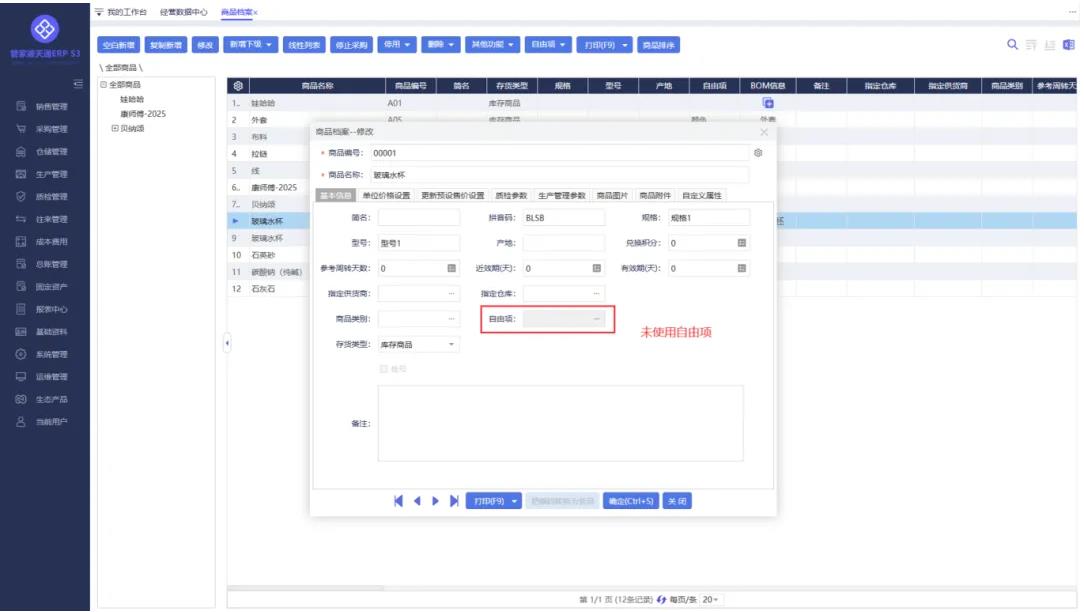
Task: Click the search magnifier icon in toolbar
Action: [x=1013, y=45]
